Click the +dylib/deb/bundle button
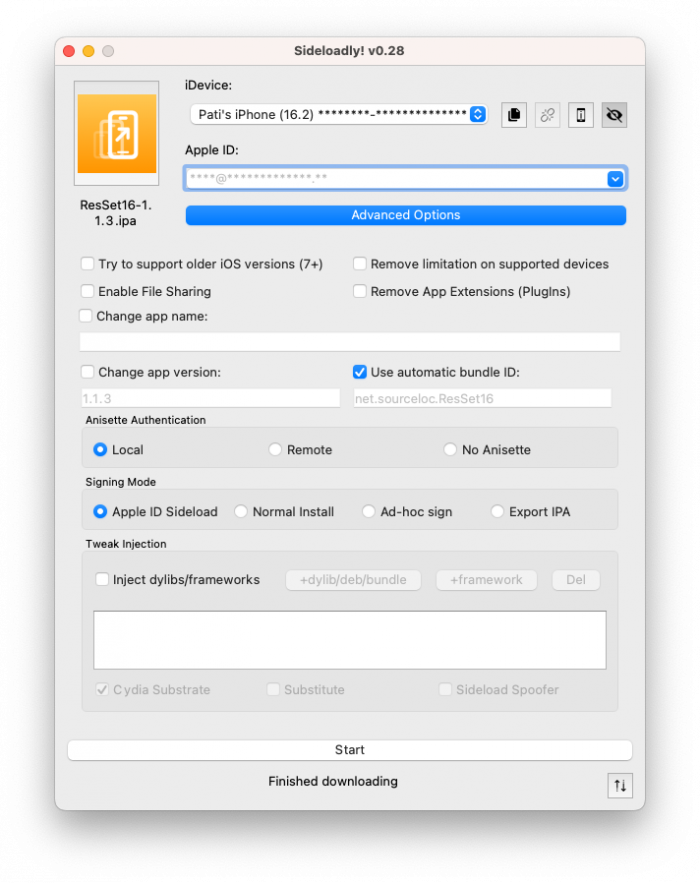Screen dimensions: 700x883 [353, 580]
